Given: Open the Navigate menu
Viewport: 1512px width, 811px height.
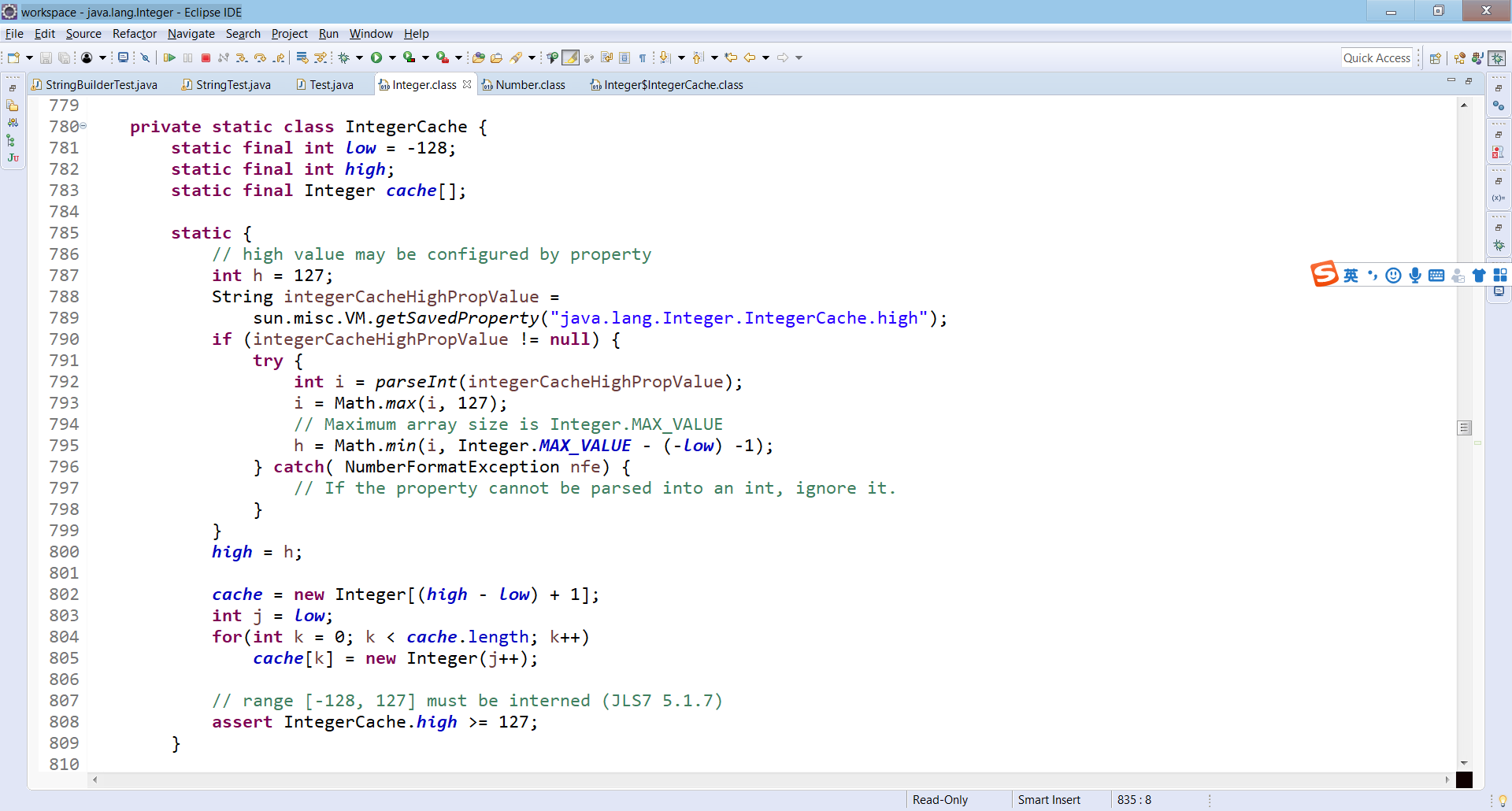Looking at the screenshot, I should [191, 34].
